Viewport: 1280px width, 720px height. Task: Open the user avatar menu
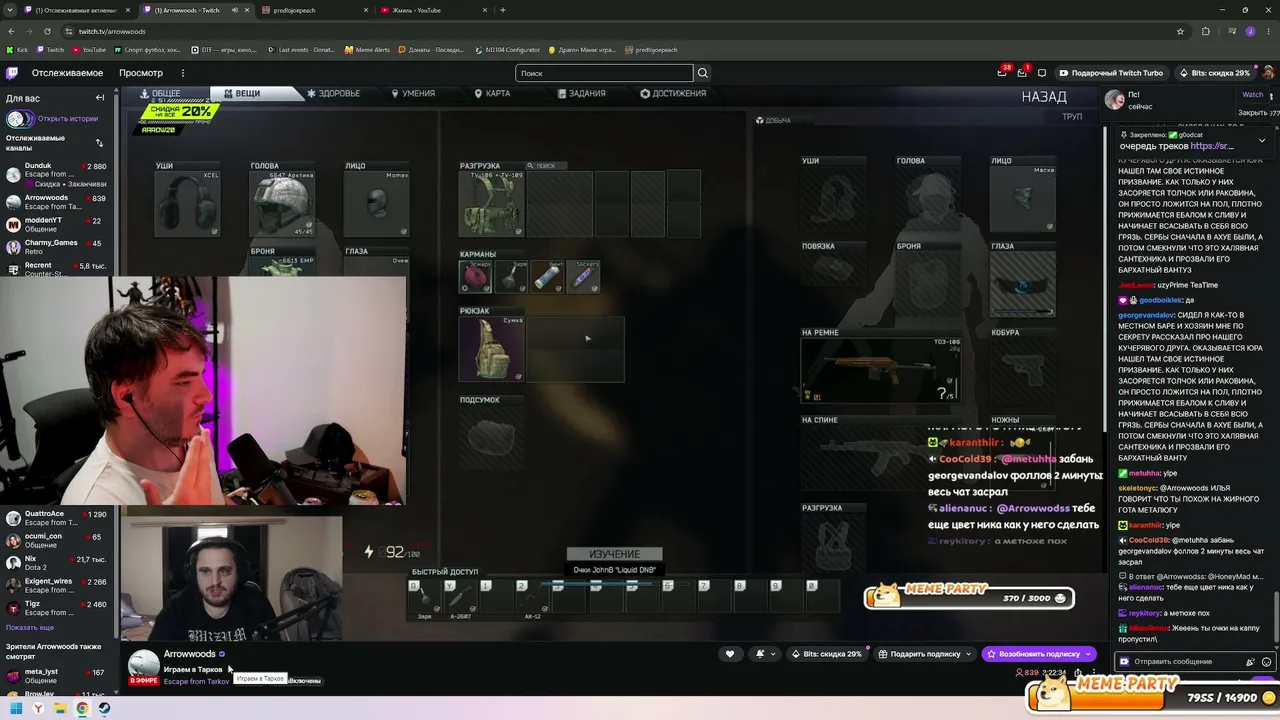[1268, 73]
